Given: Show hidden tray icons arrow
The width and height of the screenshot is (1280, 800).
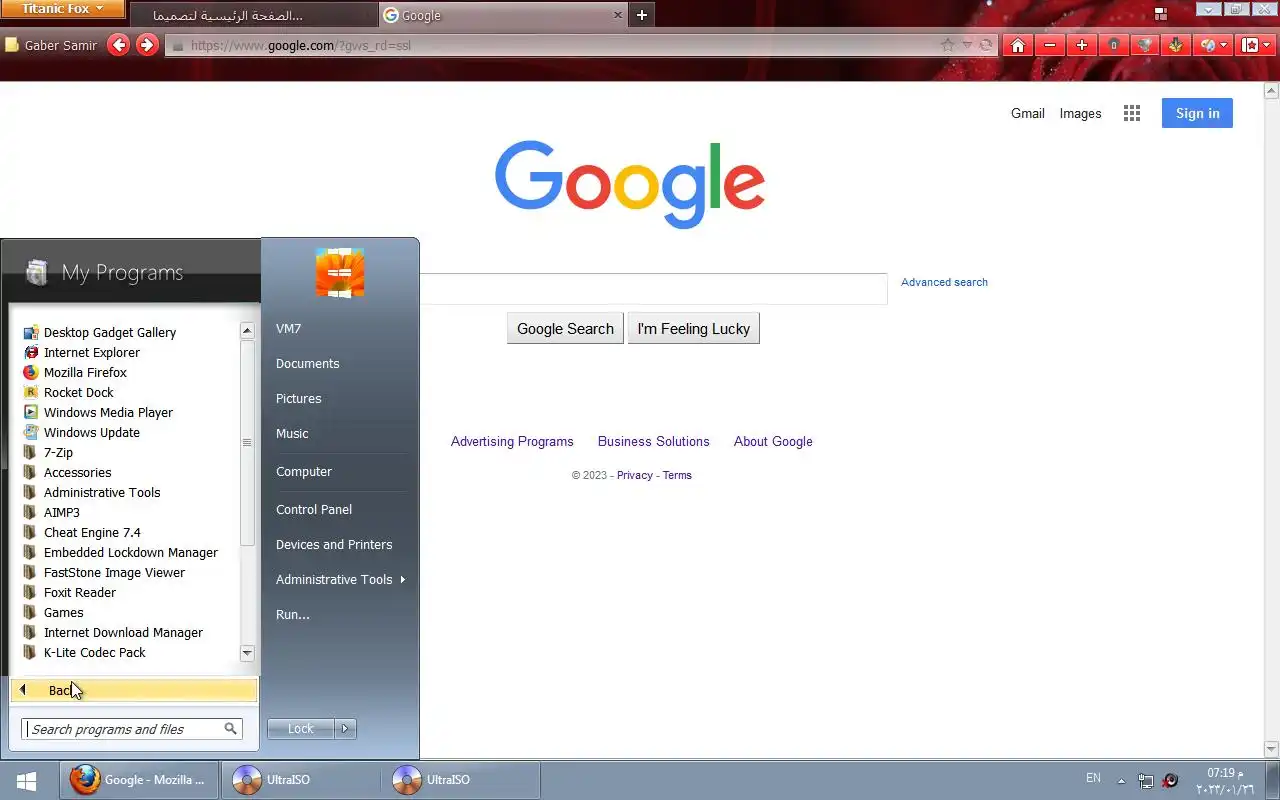Looking at the screenshot, I should click(1121, 781).
